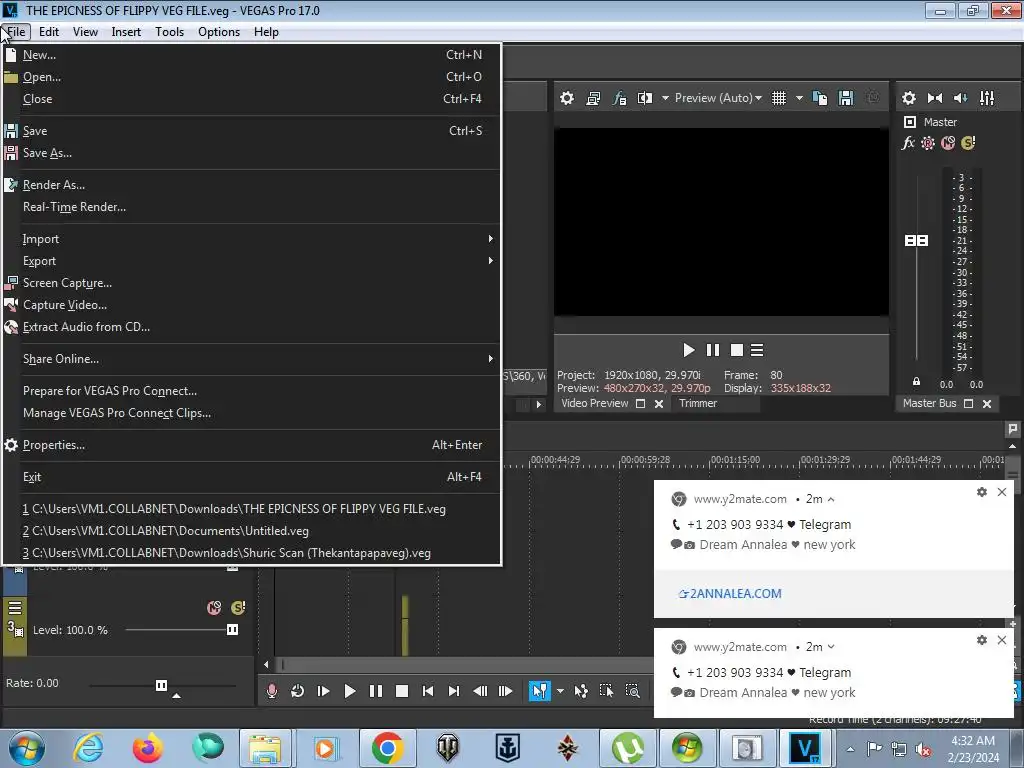The width and height of the screenshot is (1024, 768).
Task: Open the overlays grid icon
Action: [x=779, y=98]
